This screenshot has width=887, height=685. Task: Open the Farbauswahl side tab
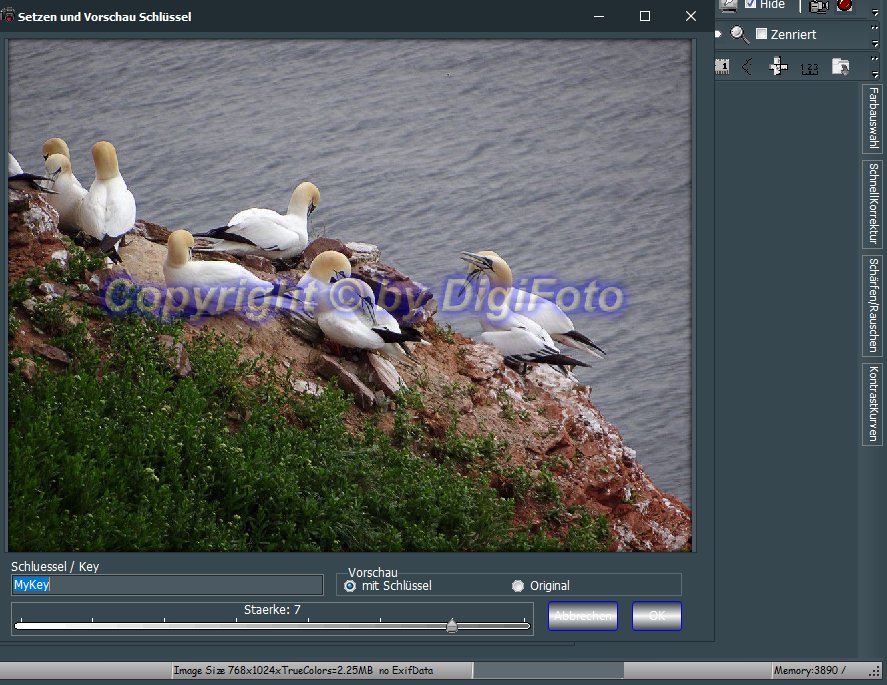[x=873, y=118]
